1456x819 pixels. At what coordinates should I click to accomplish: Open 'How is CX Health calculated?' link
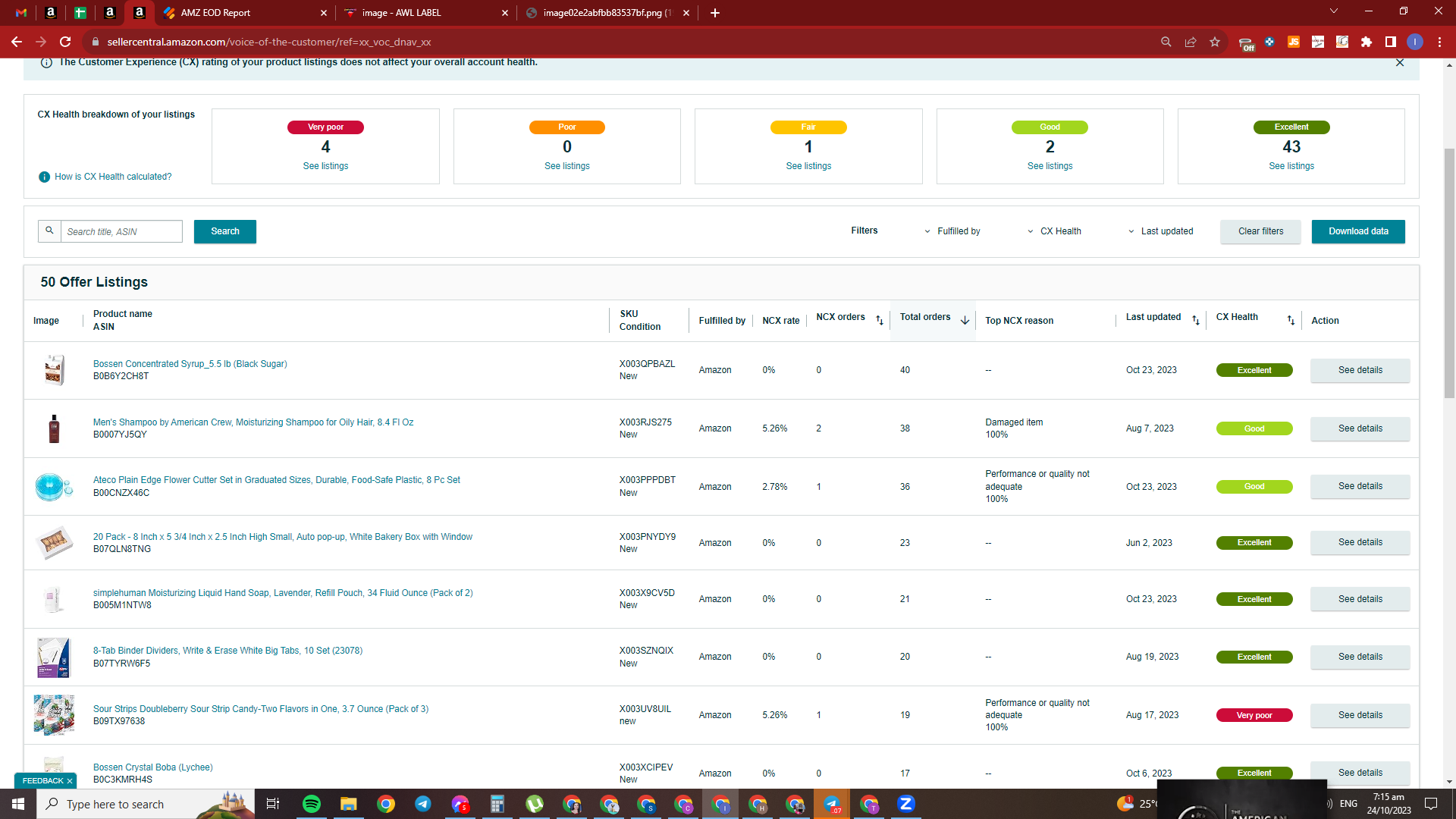coord(113,177)
